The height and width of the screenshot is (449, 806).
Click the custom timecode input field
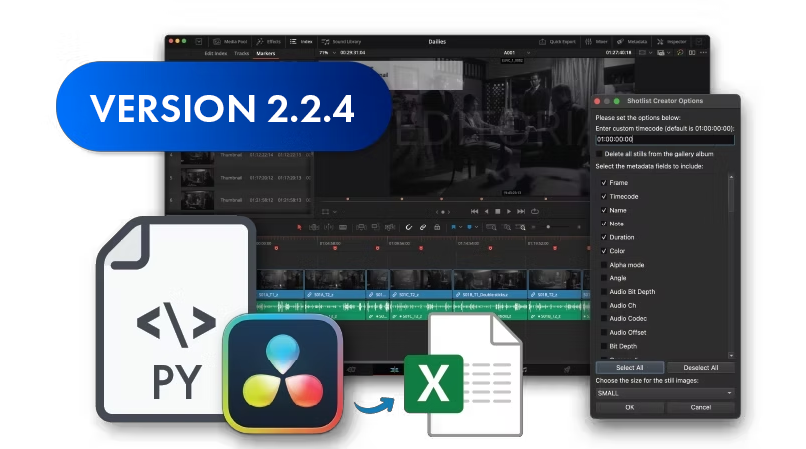point(665,139)
